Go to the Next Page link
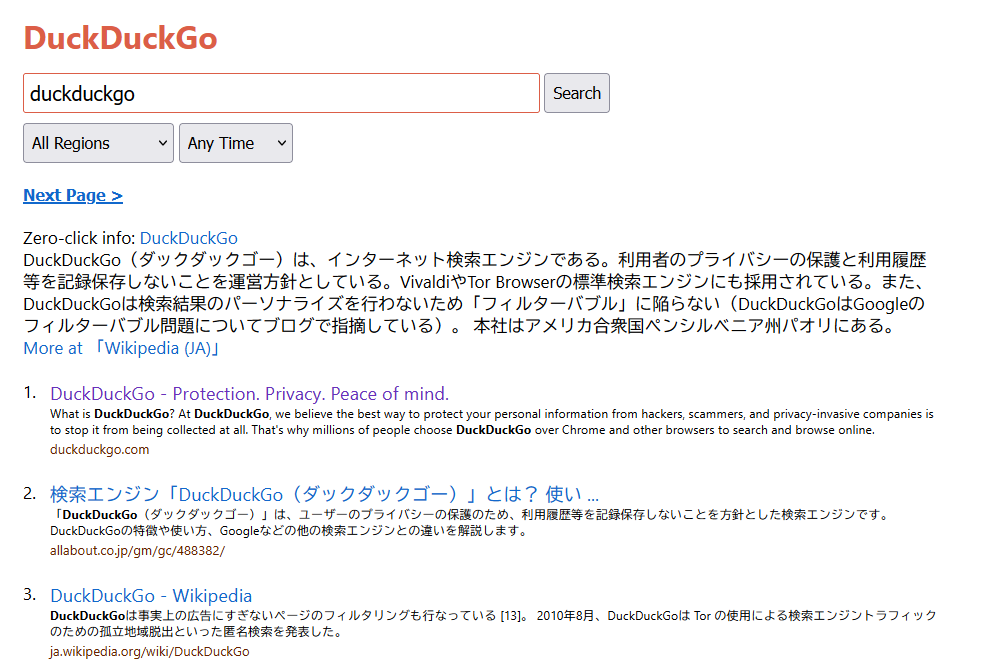 (x=73, y=195)
